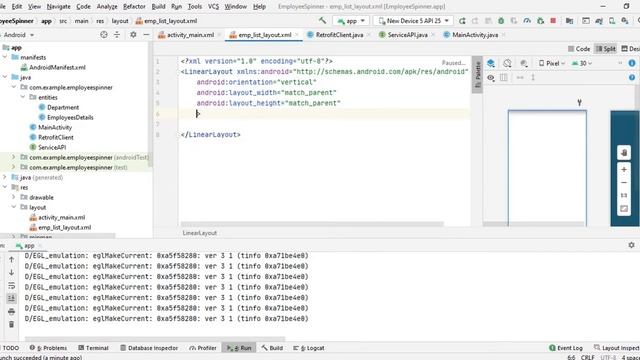Click the orientation icon in the design toolbar
The width and height of the screenshot is (640, 360).
coord(507,63)
